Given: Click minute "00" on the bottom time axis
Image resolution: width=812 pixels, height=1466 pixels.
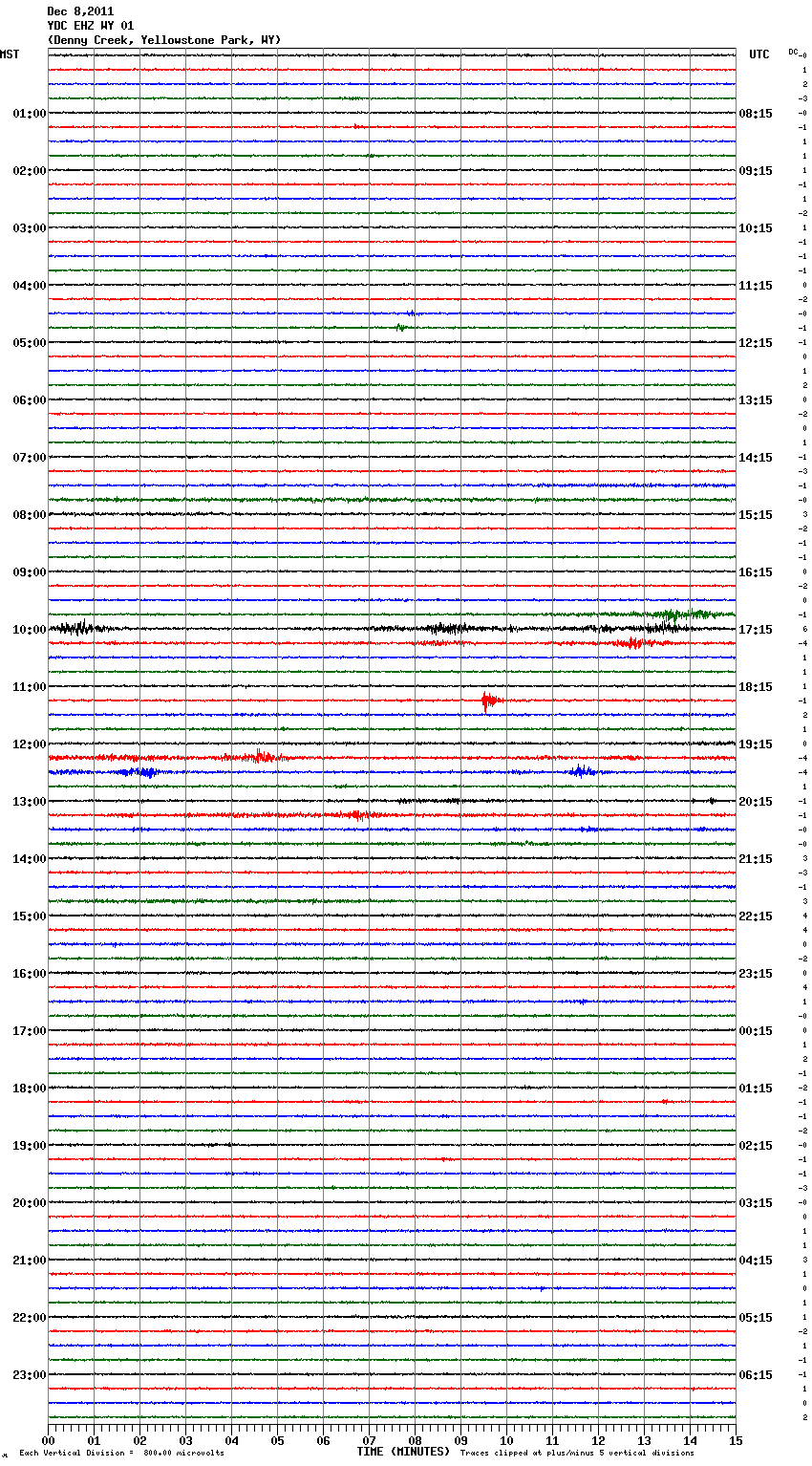Looking at the screenshot, I should (48, 1440).
